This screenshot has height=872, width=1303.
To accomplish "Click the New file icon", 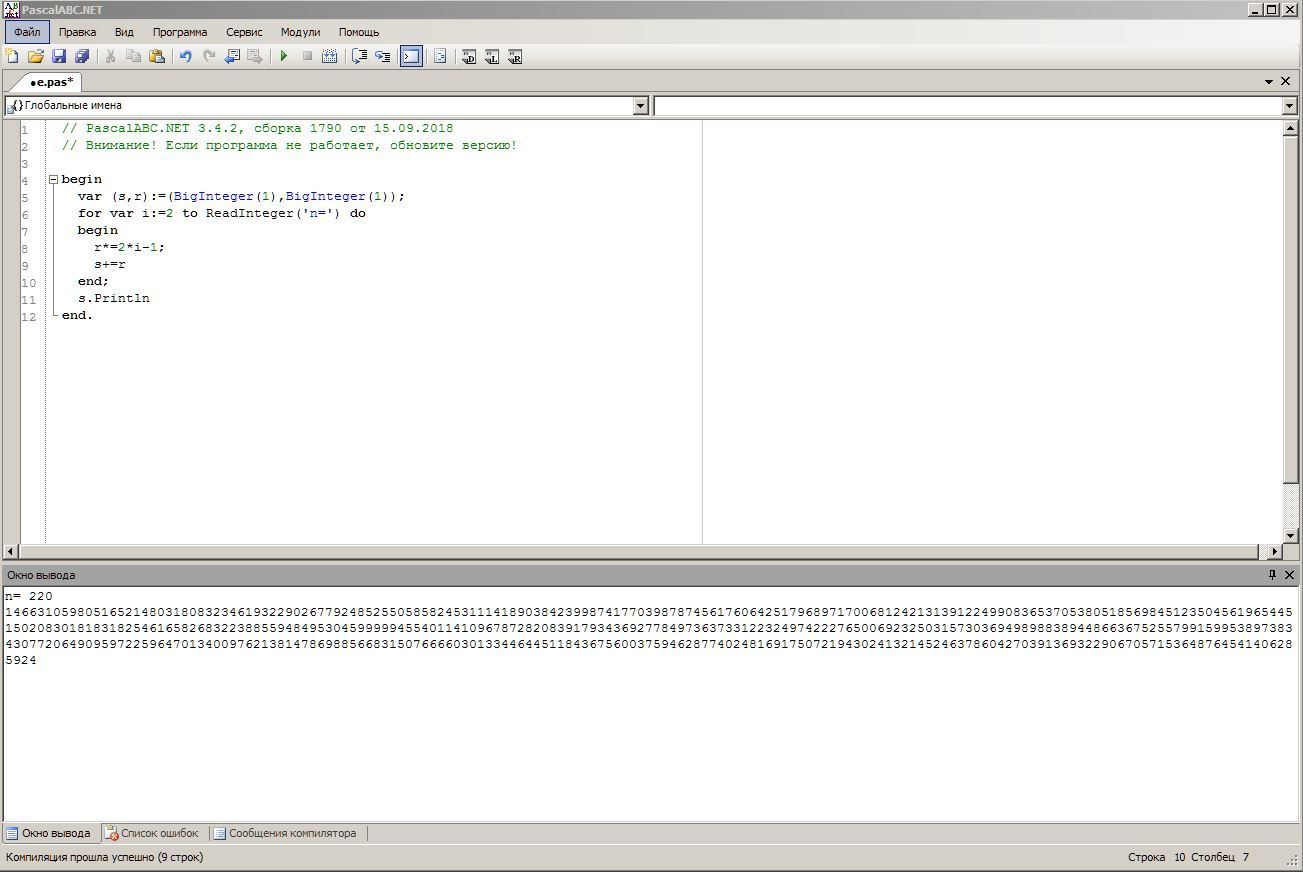I will pos(12,57).
